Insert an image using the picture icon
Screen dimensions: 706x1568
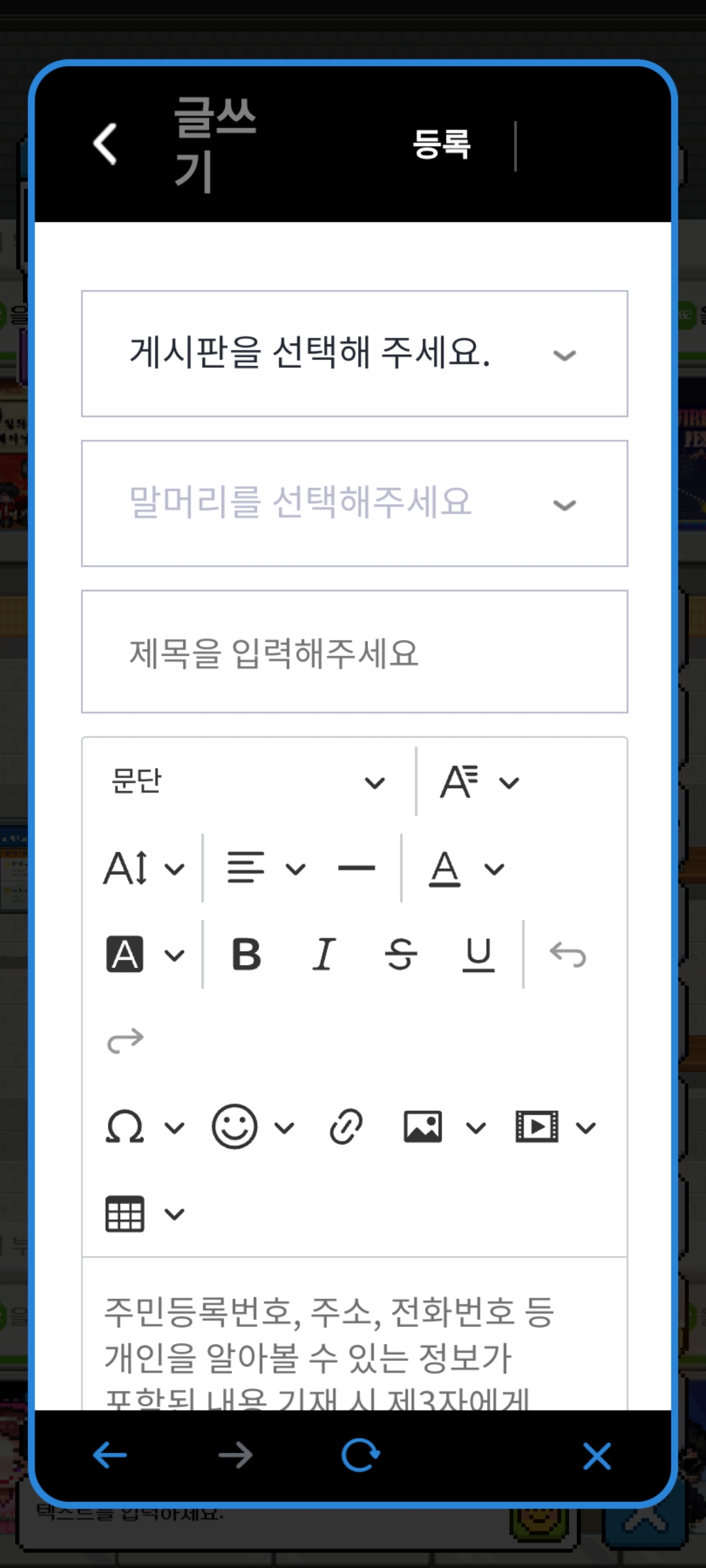[423, 1127]
